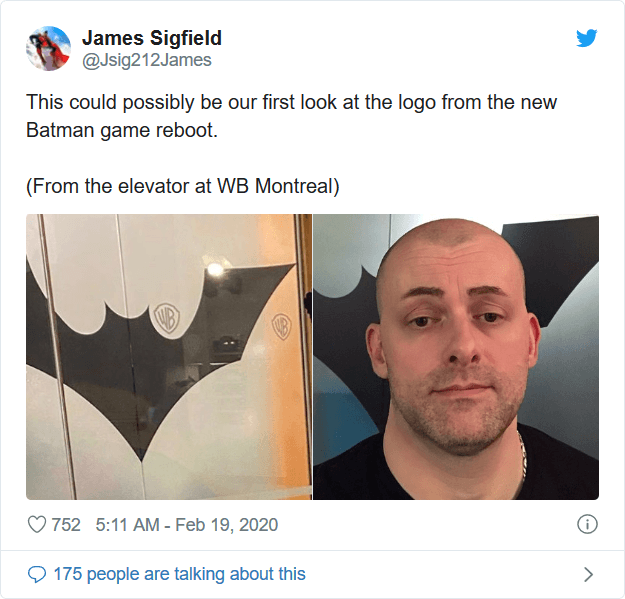Open the man's selfie photo
625x599 pixels.
(456, 357)
